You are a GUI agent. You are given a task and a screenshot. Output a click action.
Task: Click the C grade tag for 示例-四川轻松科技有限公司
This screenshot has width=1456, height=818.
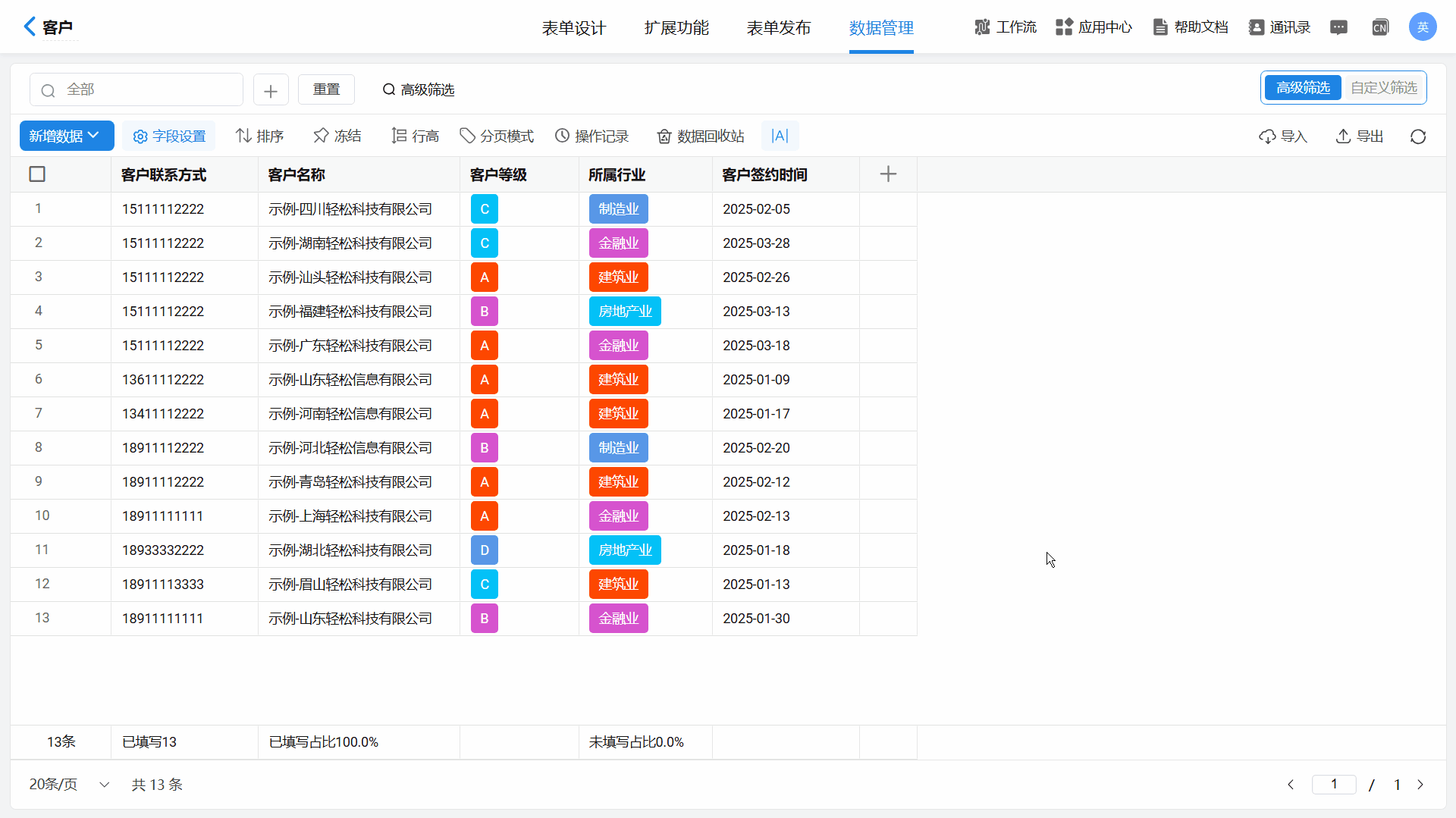tap(485, 209)
